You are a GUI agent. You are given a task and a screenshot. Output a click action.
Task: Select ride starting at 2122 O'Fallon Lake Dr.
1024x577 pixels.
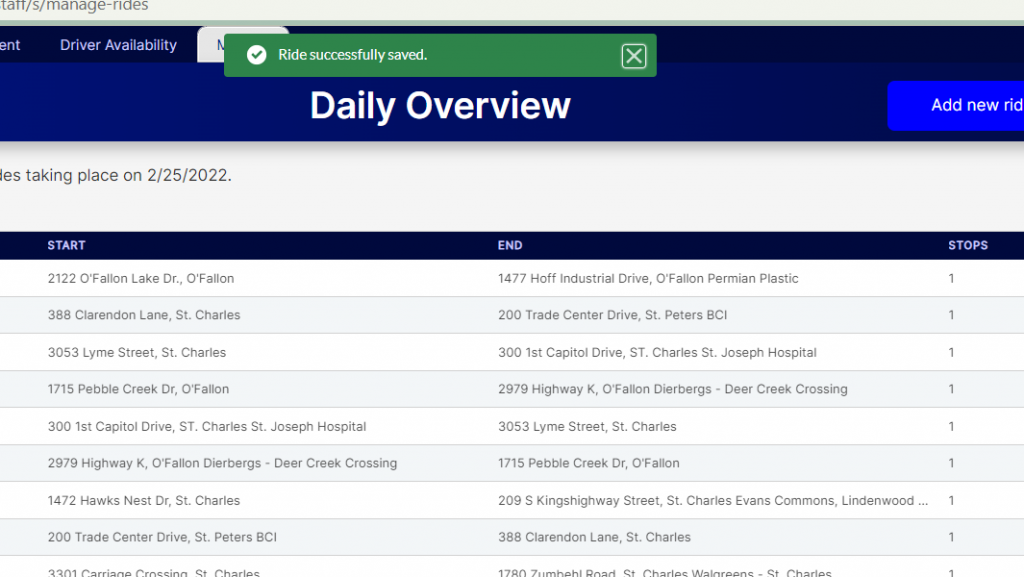click(x=141, y=278)
